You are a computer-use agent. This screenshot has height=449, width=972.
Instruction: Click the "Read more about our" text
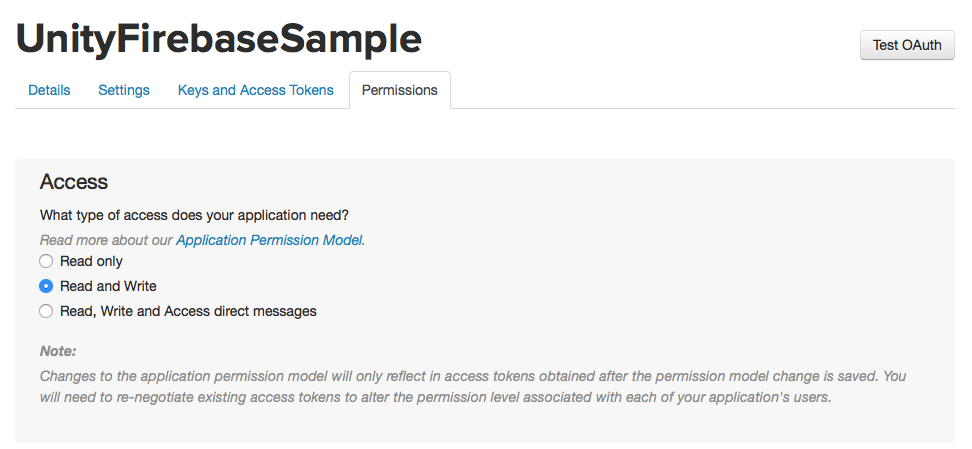[106, 240]
